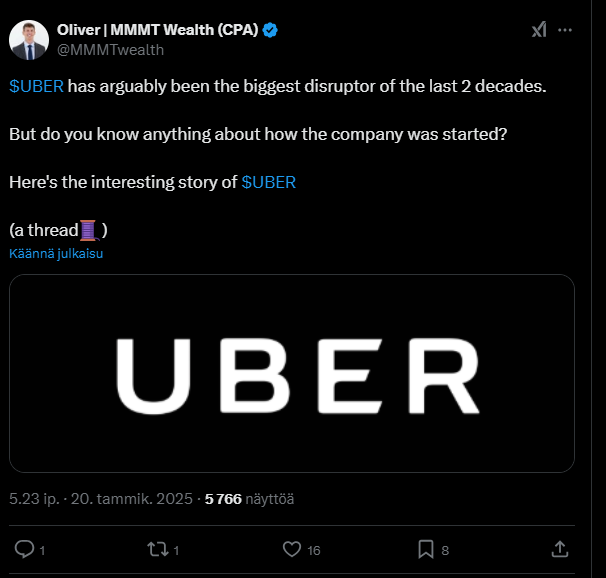Open the Grok icon beside the more menu
The width and height of the screenshot is (606, 578).
(x=539, y=30)
